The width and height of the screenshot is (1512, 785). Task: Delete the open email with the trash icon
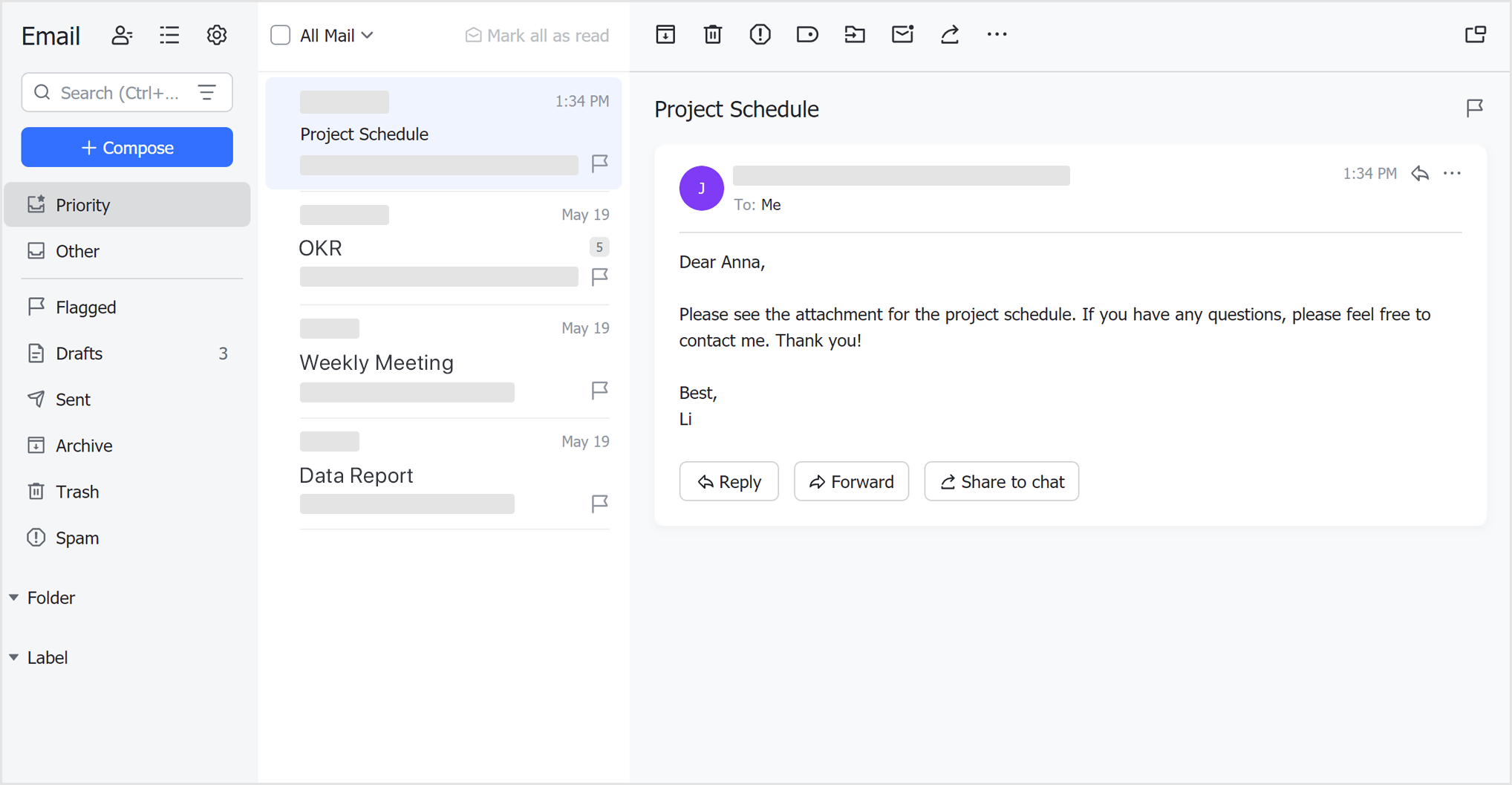tap(712, 34)
